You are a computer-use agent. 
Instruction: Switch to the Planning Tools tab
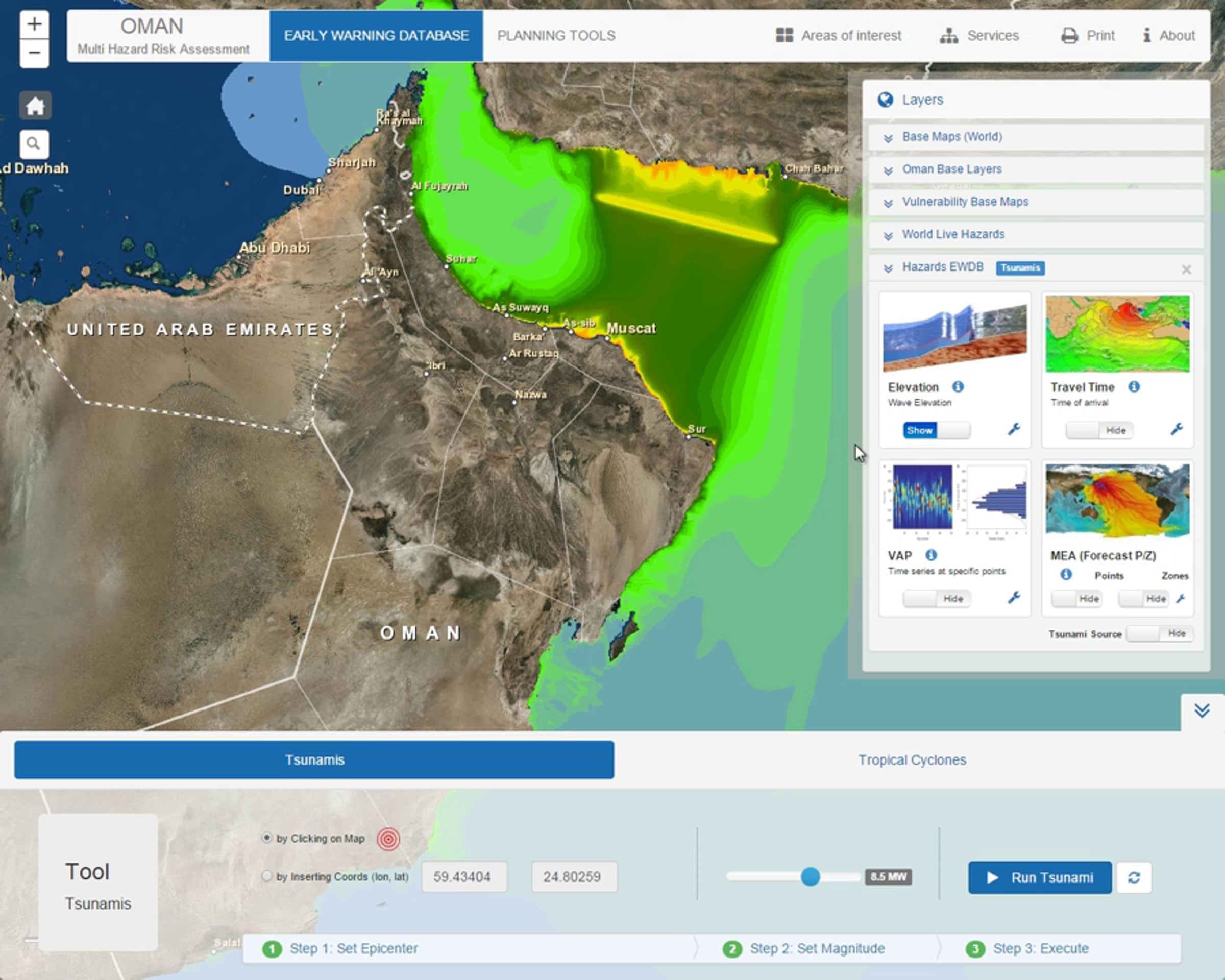tap(556, 35)
